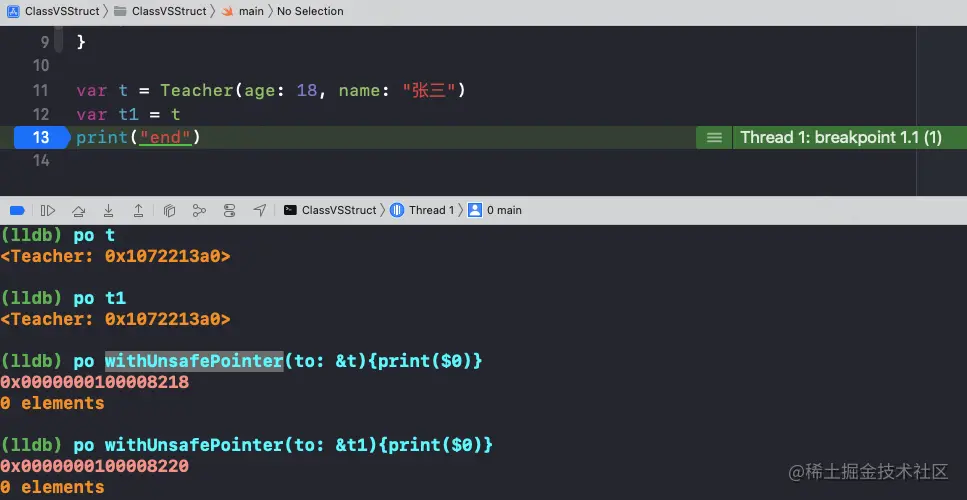Open ClassVSStruct folder in jump bar
The height and width of the screenshot is (500, 967).
160,11
